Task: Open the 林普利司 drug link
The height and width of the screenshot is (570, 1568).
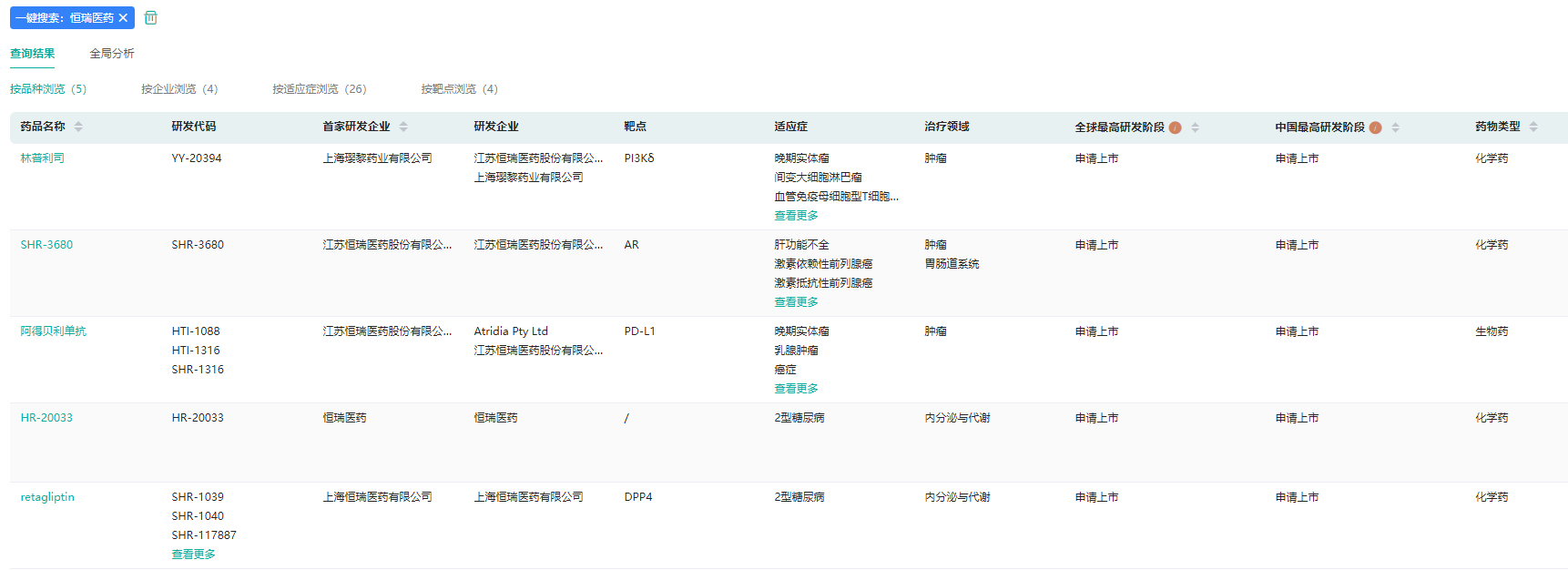Action: [43, 158]
